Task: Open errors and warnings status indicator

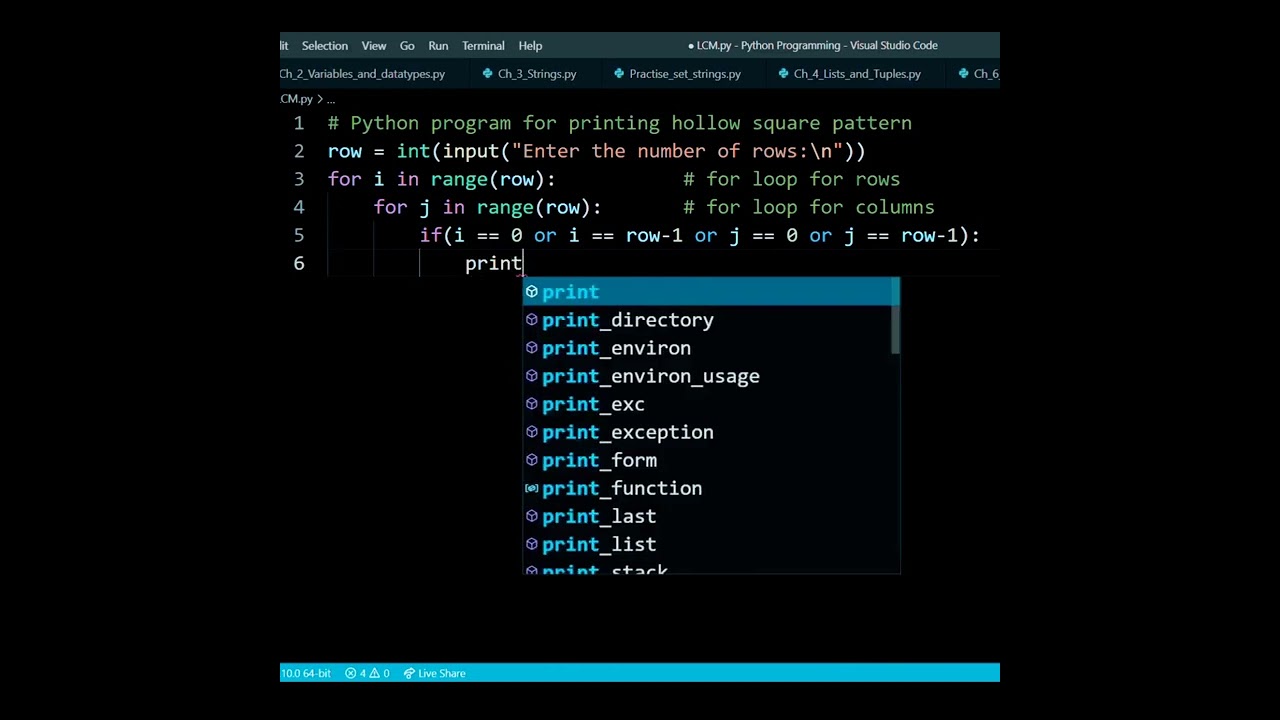Action: (x=367, y=673)
